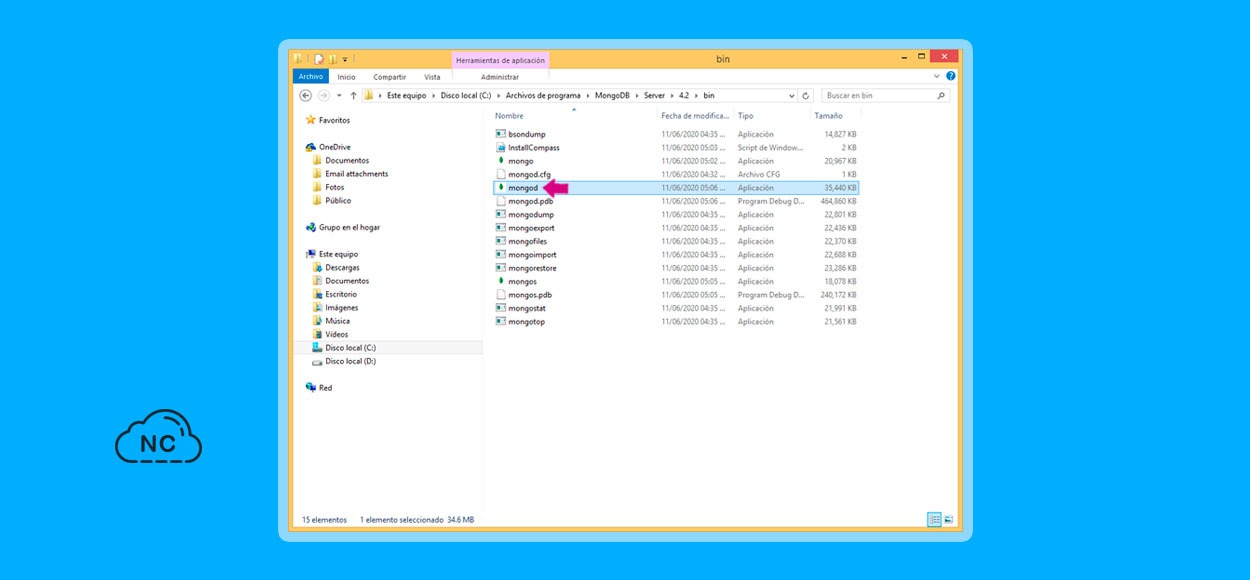This screenshot has width=1250, height=580.
Task: Click the mongod.pdb file icon
Action: point(501,201)
